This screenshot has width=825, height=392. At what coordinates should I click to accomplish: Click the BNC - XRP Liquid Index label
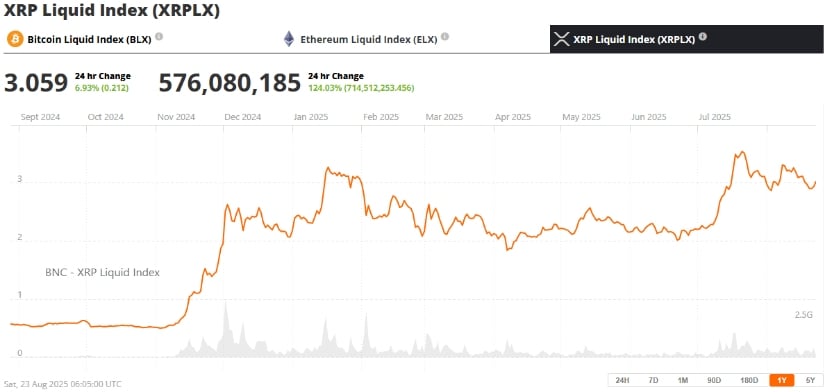(102, 273)
